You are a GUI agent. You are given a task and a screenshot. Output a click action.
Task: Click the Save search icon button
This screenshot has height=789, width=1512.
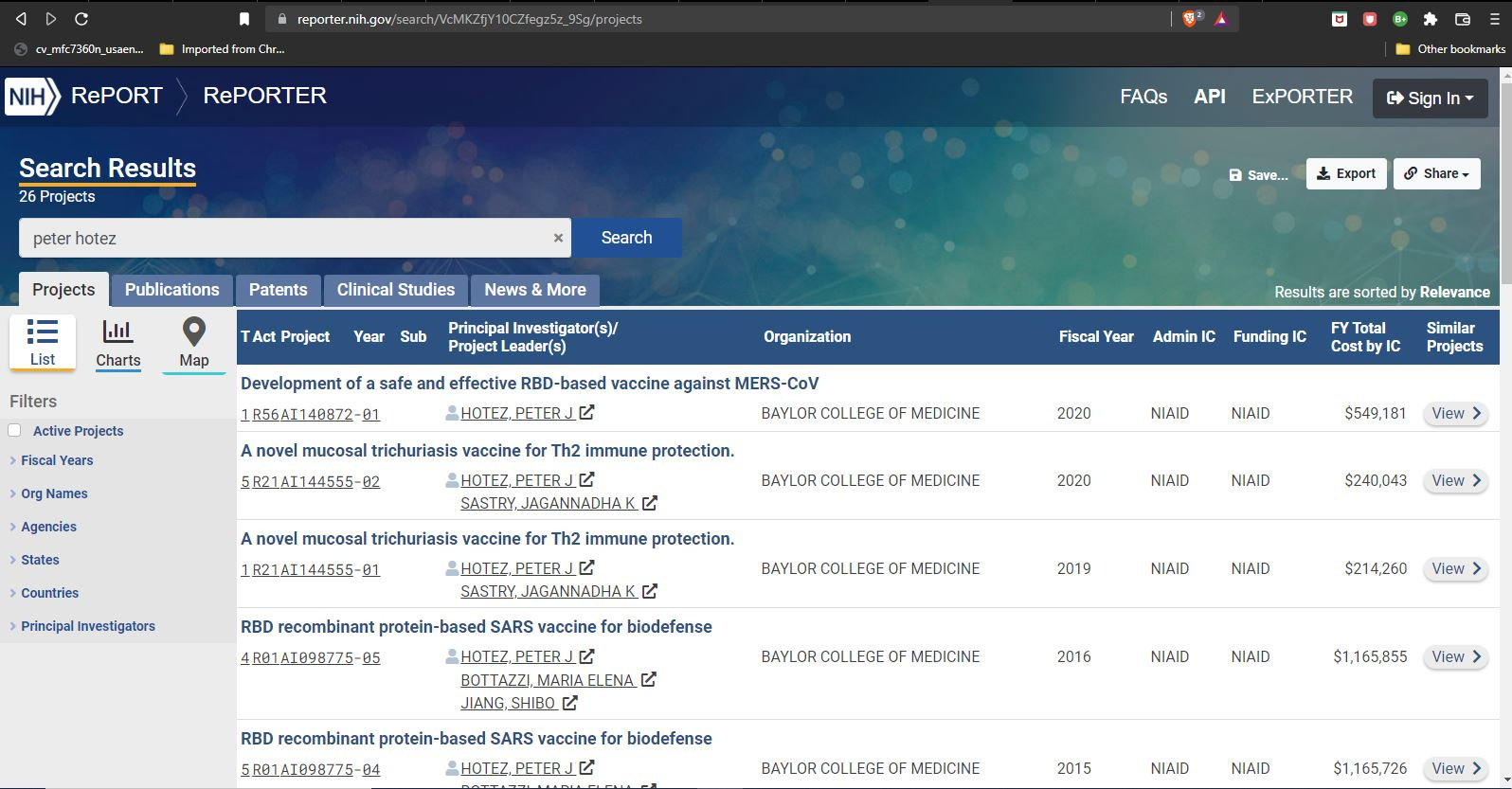point(1258,175)
